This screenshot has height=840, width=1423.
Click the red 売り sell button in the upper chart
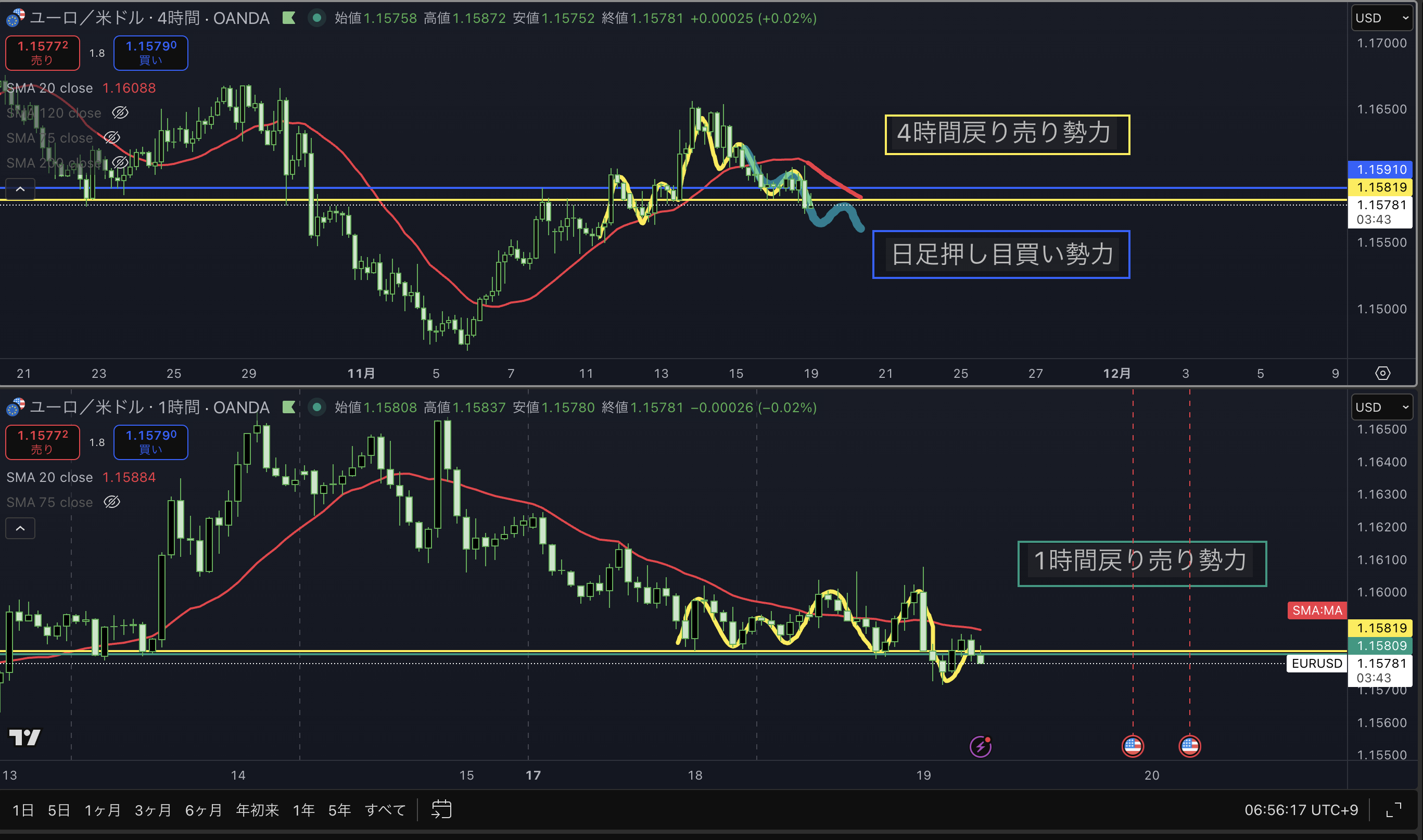click(x=43, y=53)
